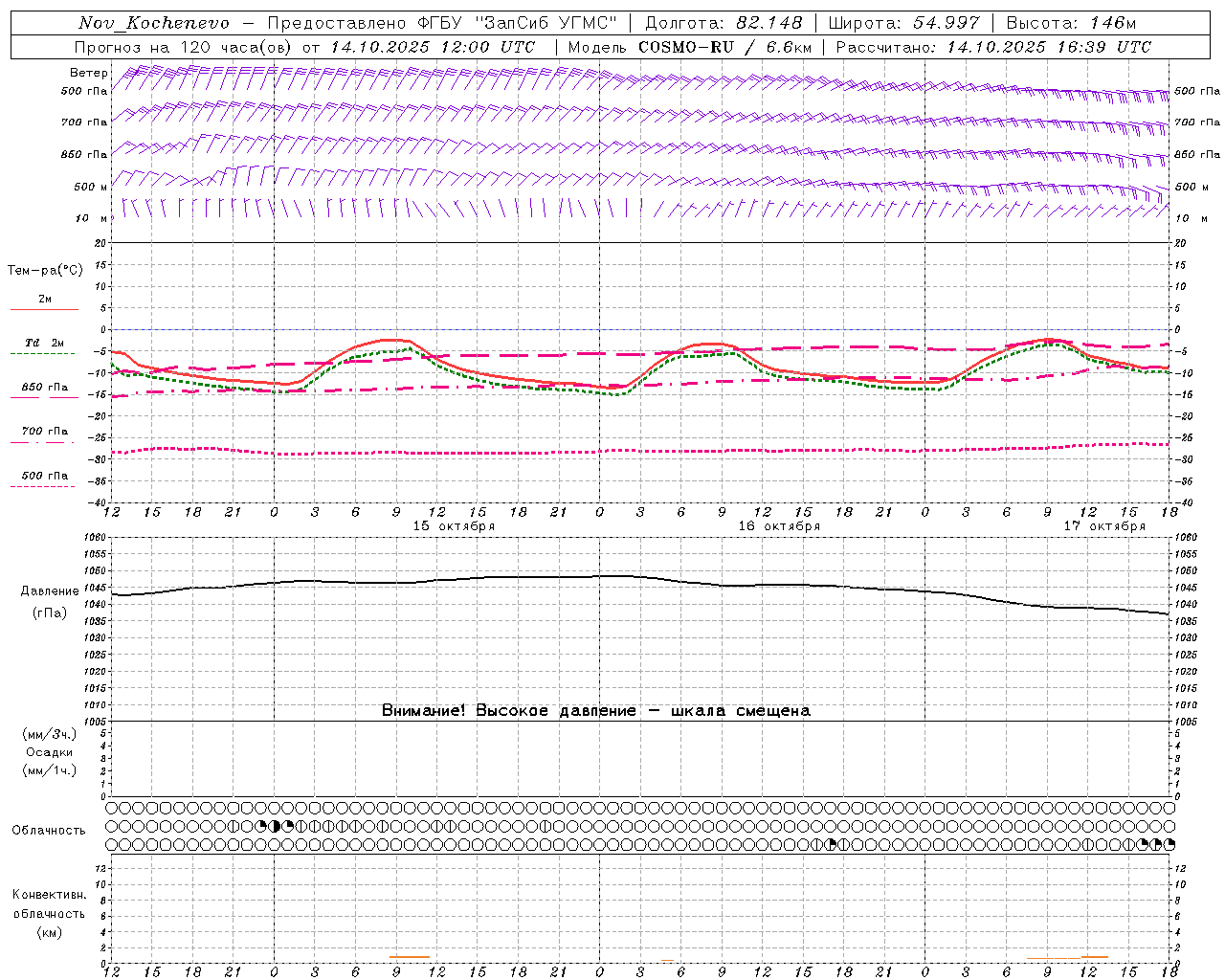Image resolution: width=1225 pixels, height=980 pixels.
Task: Click the Td 2м dew point legend entry
Action: pos(44,344)
